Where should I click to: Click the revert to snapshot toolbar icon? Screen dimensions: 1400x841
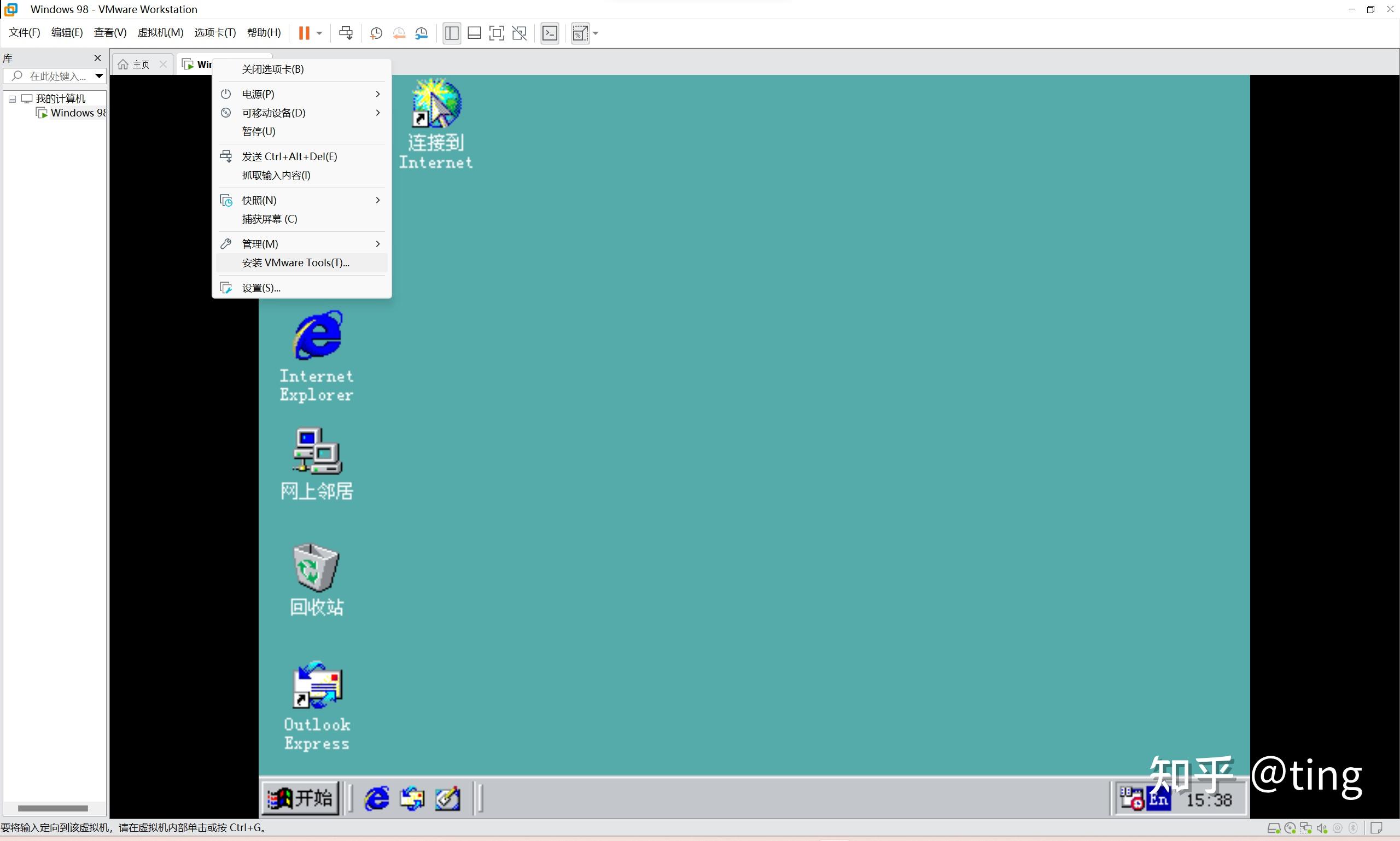[399, 33]
